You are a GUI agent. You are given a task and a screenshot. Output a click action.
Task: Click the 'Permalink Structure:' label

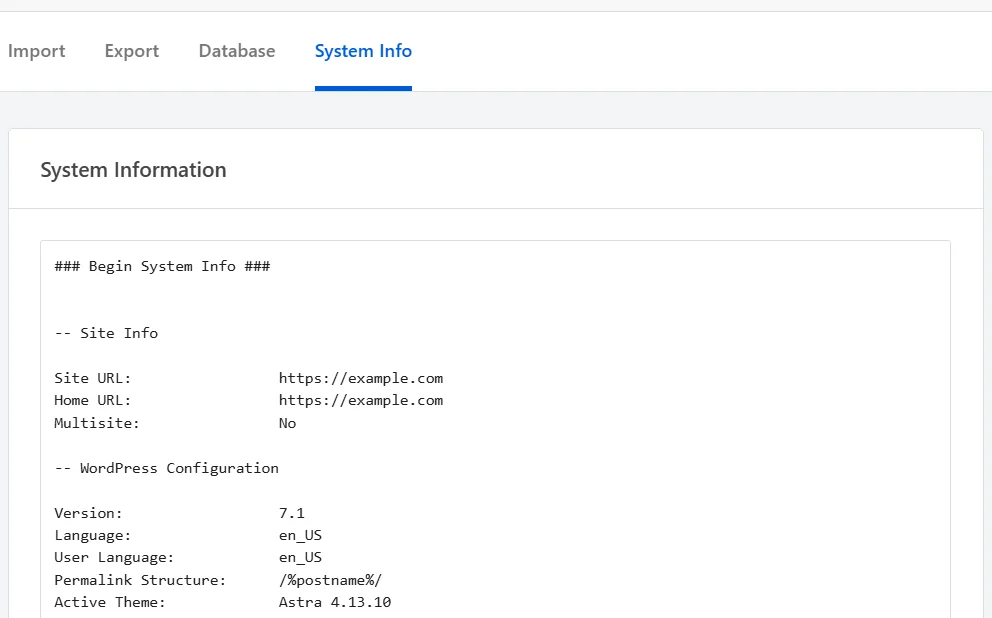coord(140,580)
